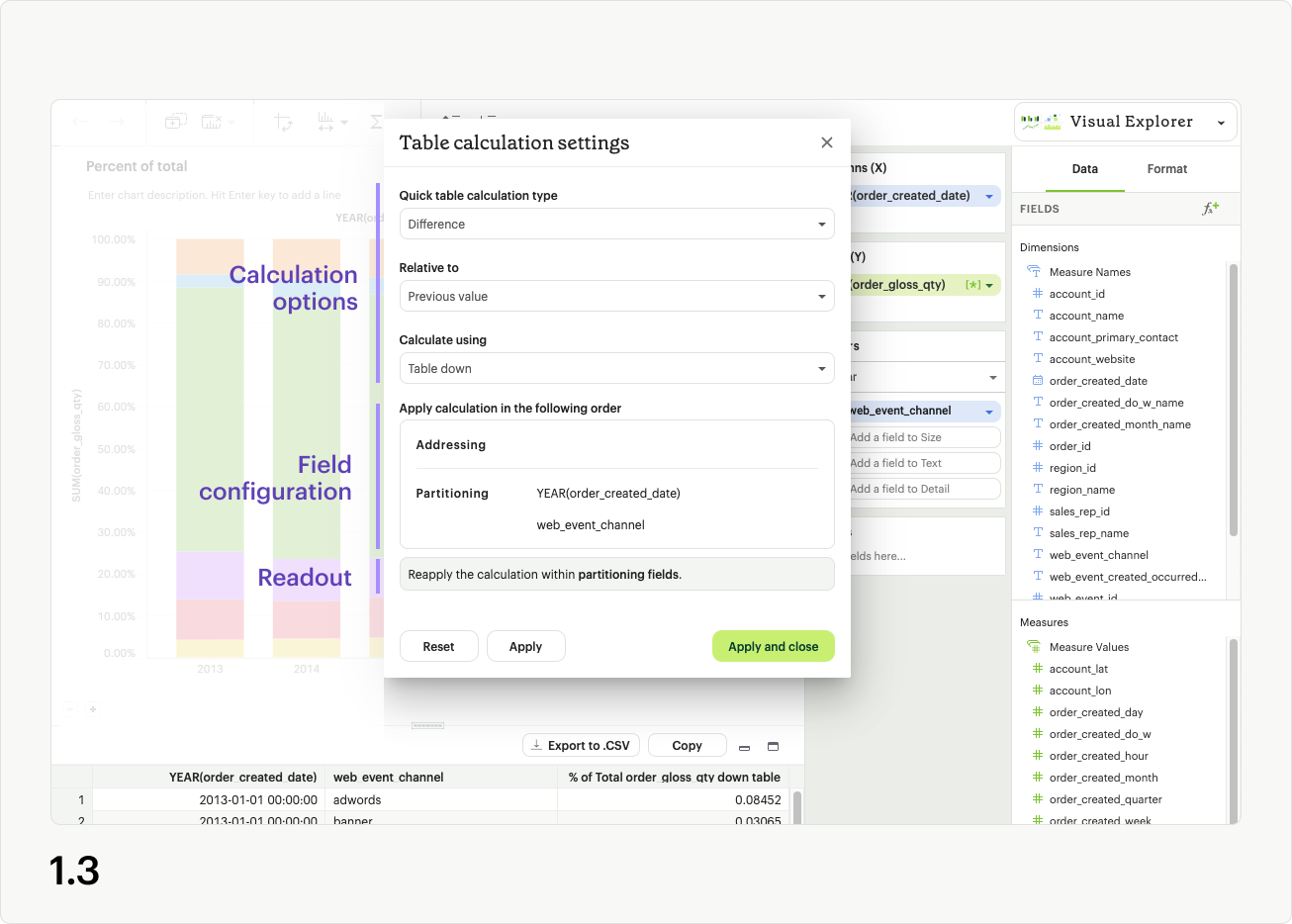Viewport: 1292px width, 924px height.
Task: Expand the Calculate using Table down dropdown
Action: pos(616,369)
